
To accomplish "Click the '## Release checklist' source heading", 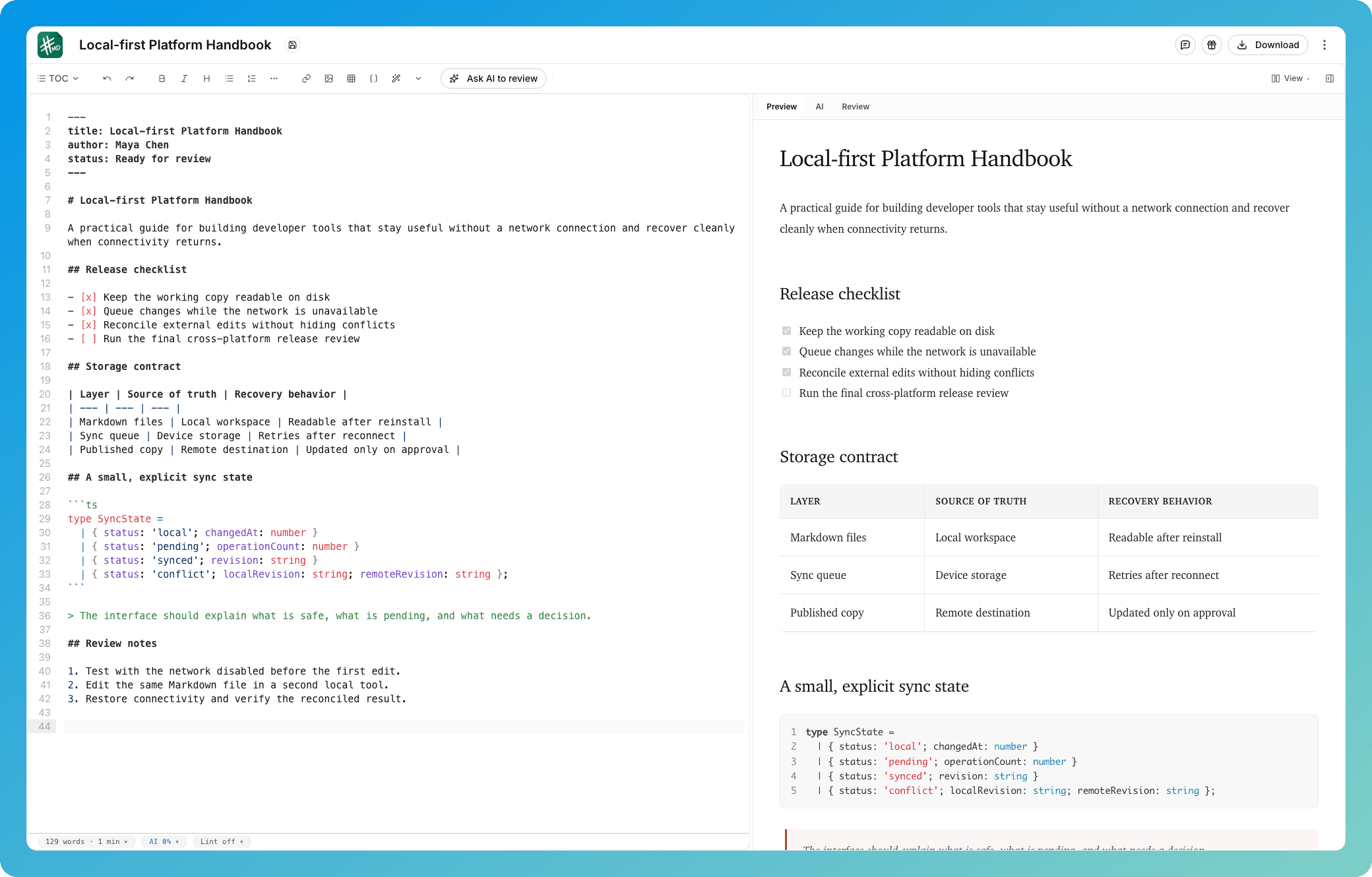I will 127,270.
